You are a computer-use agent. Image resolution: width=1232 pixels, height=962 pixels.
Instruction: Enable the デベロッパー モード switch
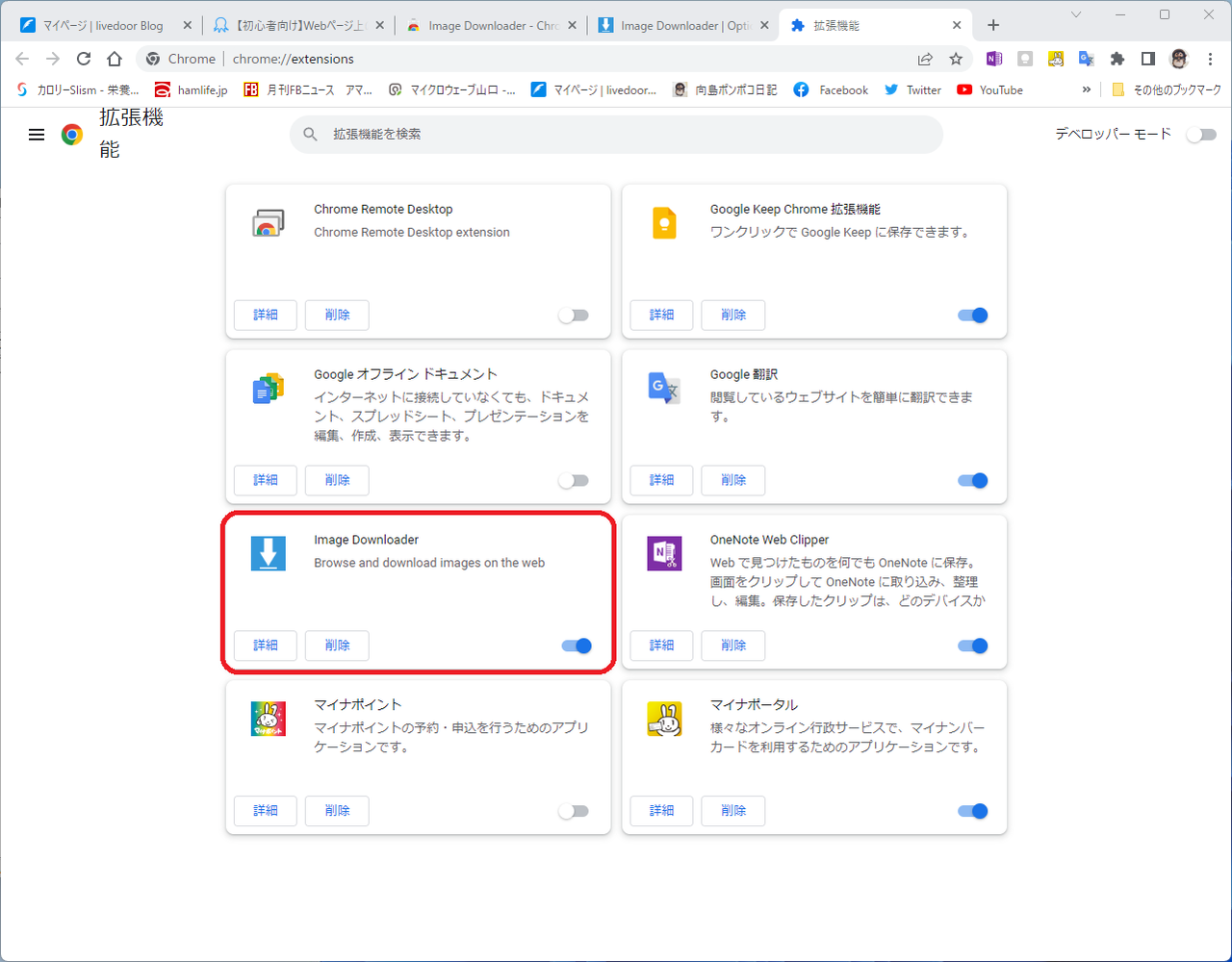(x=1201, y=135)
